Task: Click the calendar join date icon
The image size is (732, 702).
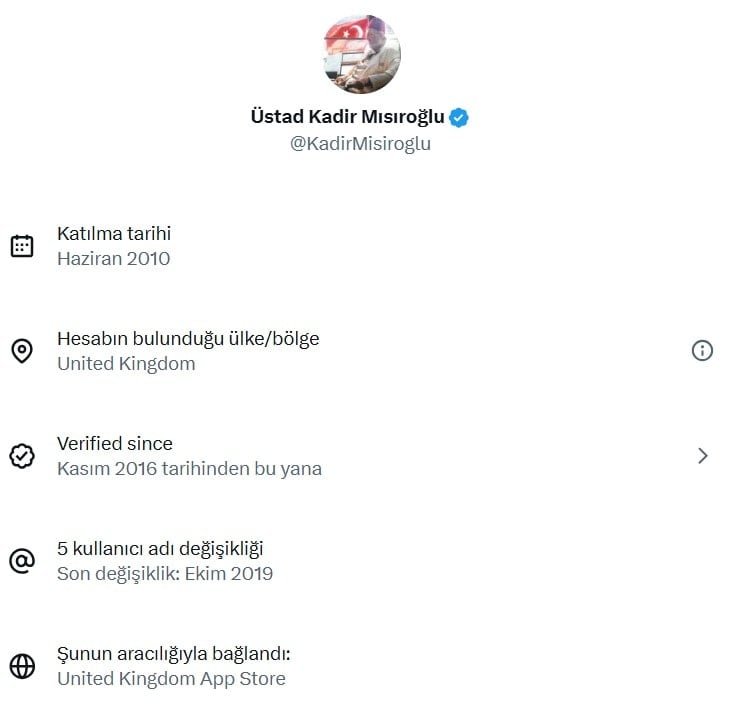Action: (22, 246)
